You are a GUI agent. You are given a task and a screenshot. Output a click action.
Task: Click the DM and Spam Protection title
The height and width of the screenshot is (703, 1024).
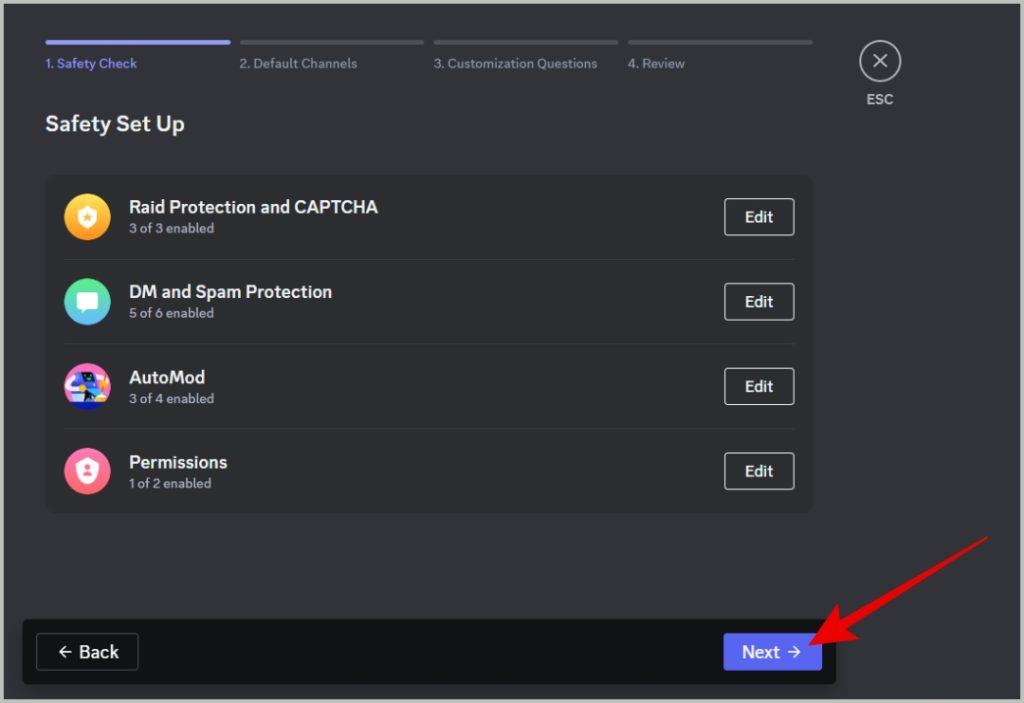231,292
